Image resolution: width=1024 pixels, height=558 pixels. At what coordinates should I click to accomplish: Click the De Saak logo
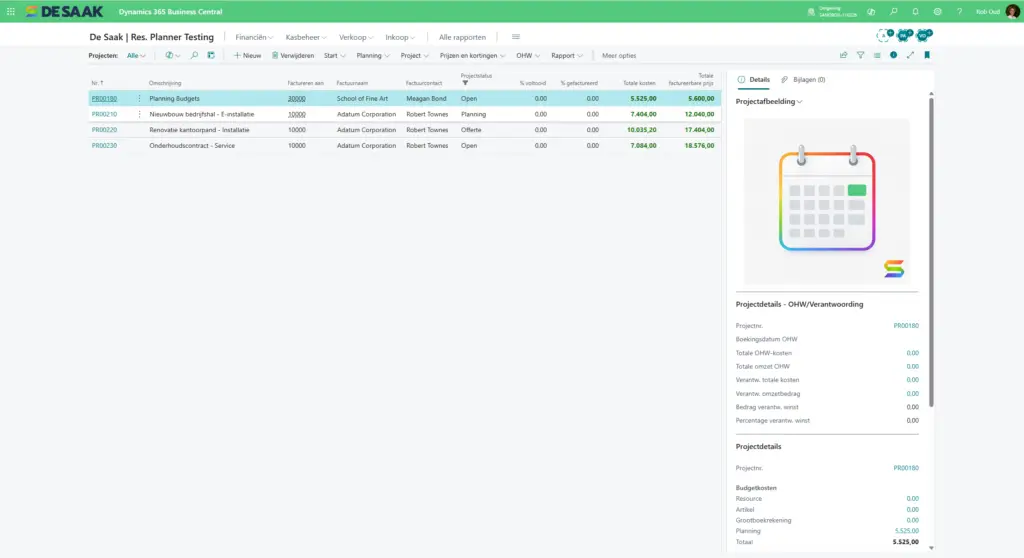(64, 11)
